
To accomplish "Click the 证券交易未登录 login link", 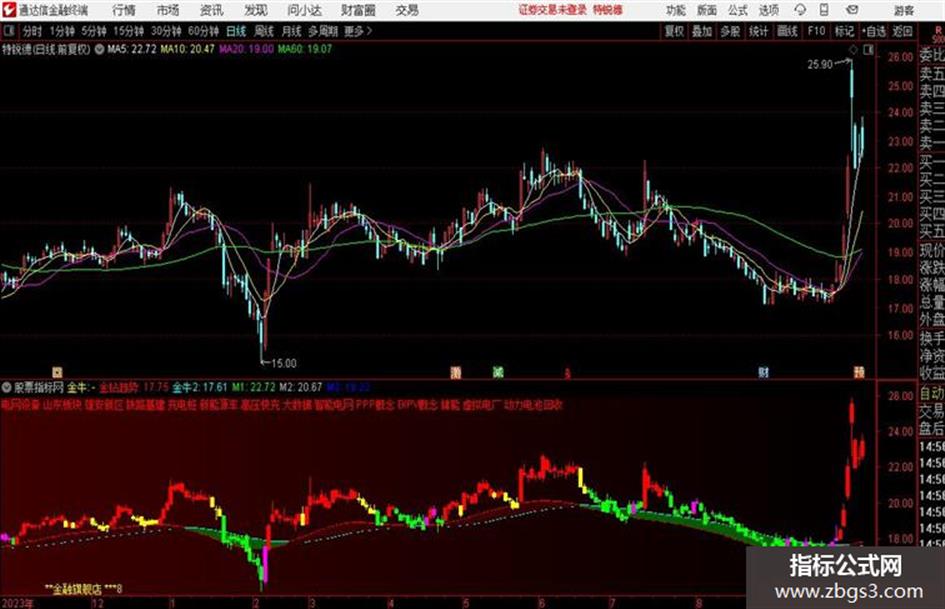I will [552, 10].
